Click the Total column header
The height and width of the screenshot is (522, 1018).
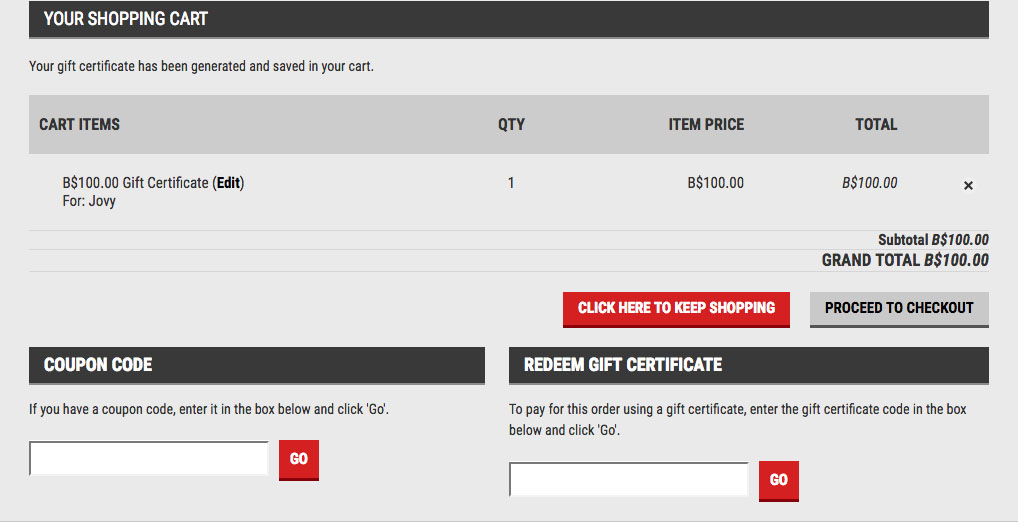click(x=875, y=125)
